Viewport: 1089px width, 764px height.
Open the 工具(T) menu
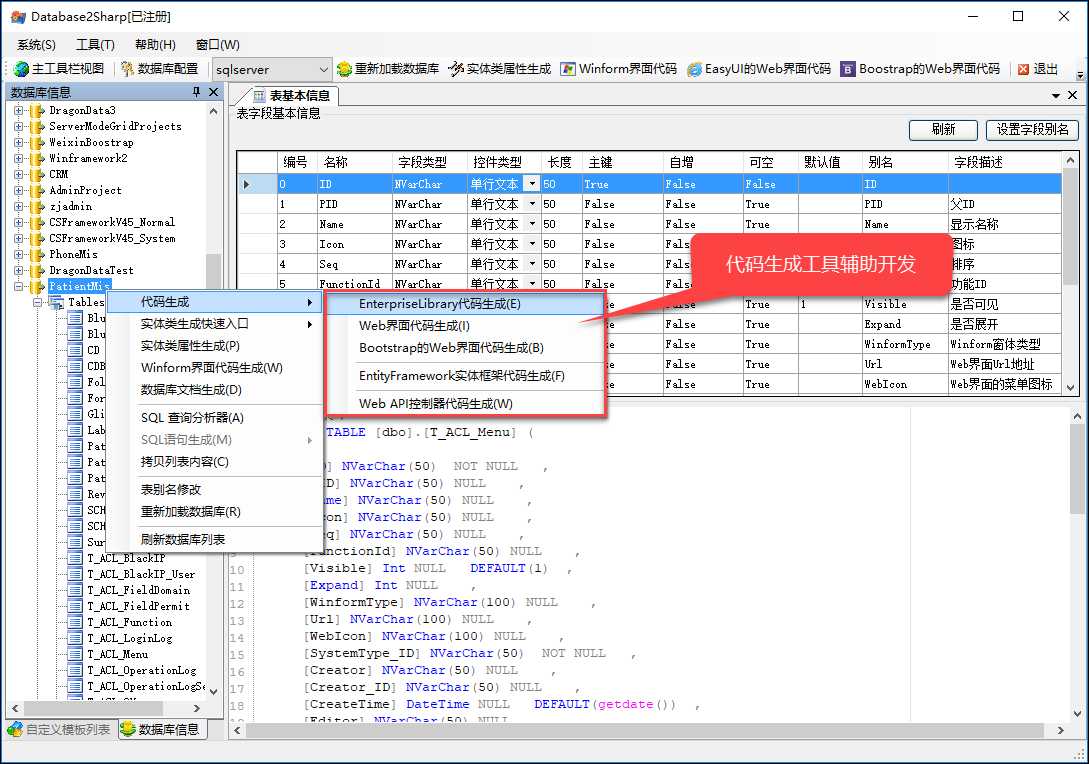tap(95, 44)
